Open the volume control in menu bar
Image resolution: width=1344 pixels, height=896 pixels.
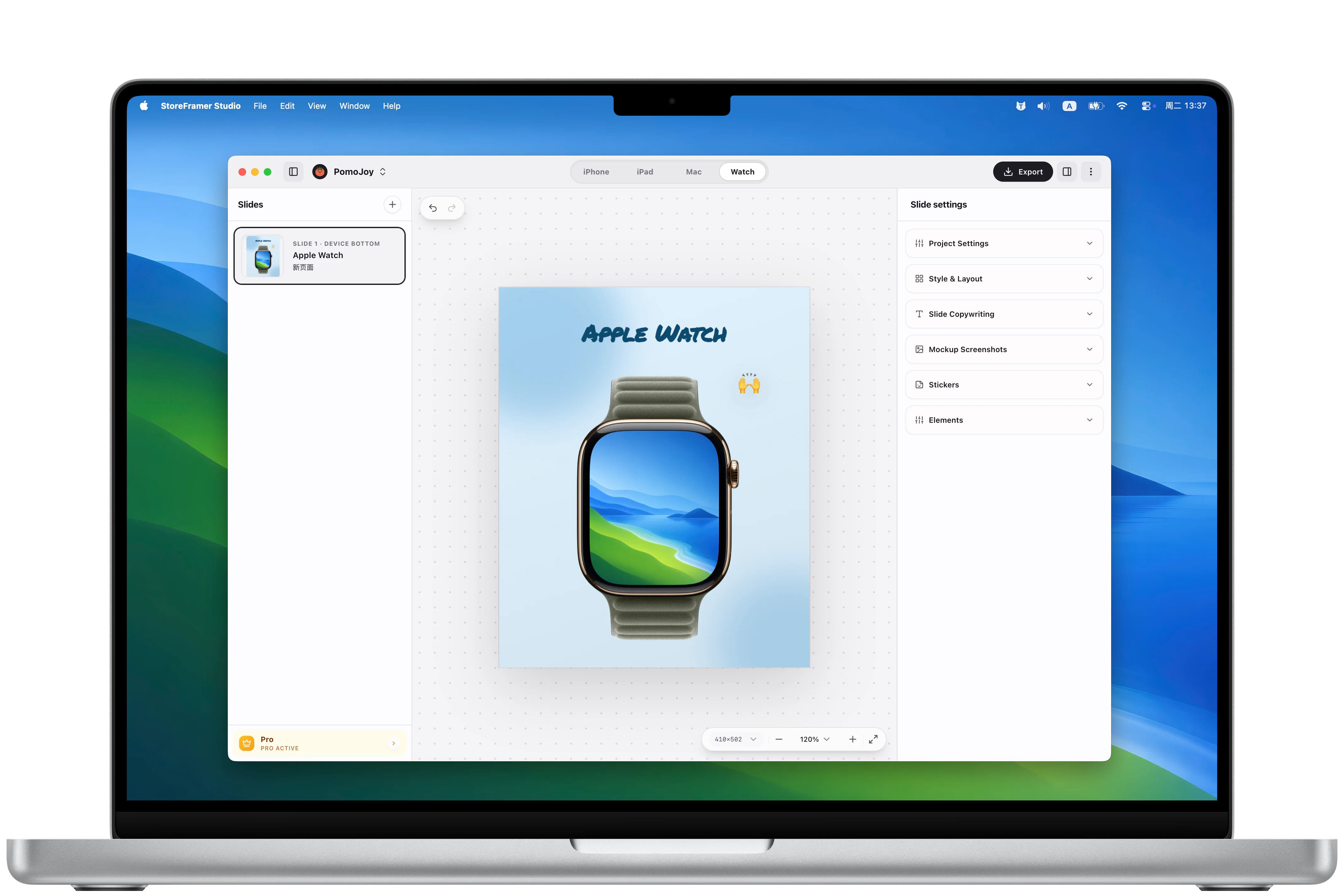coord(1043,106)
